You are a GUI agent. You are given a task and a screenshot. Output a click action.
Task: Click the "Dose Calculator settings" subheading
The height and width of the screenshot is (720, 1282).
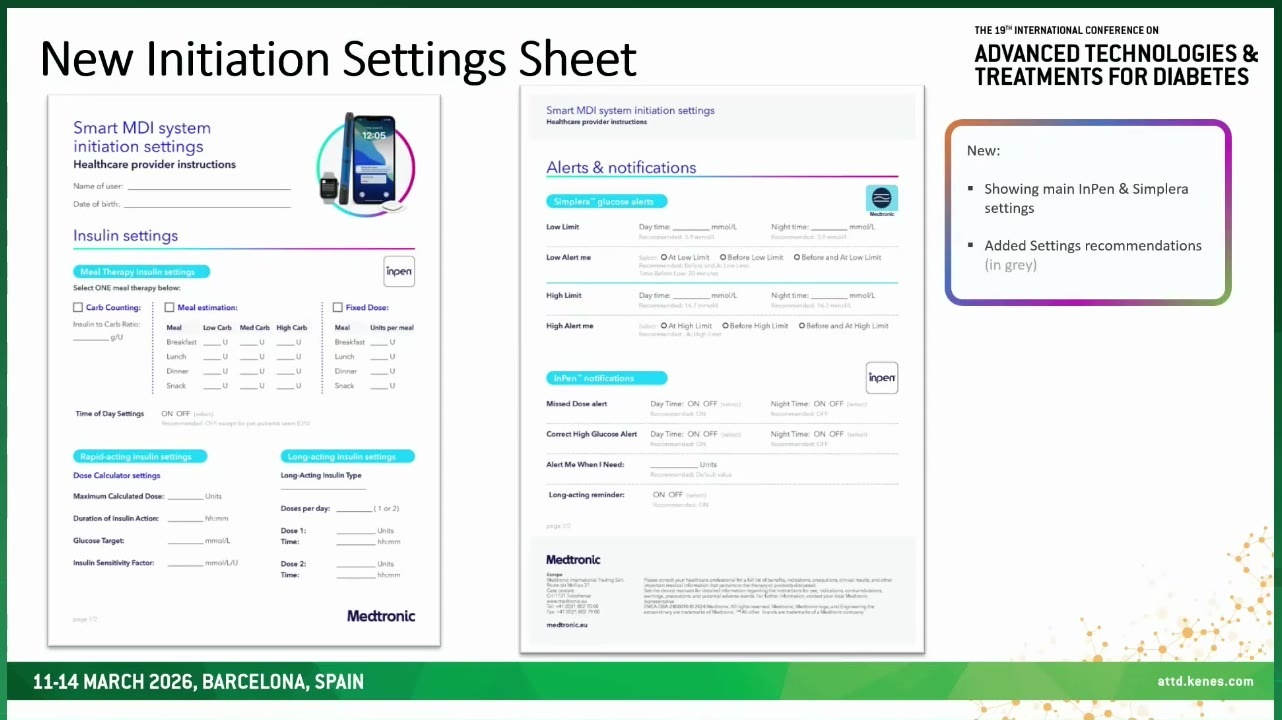click(x=117, y=476)
